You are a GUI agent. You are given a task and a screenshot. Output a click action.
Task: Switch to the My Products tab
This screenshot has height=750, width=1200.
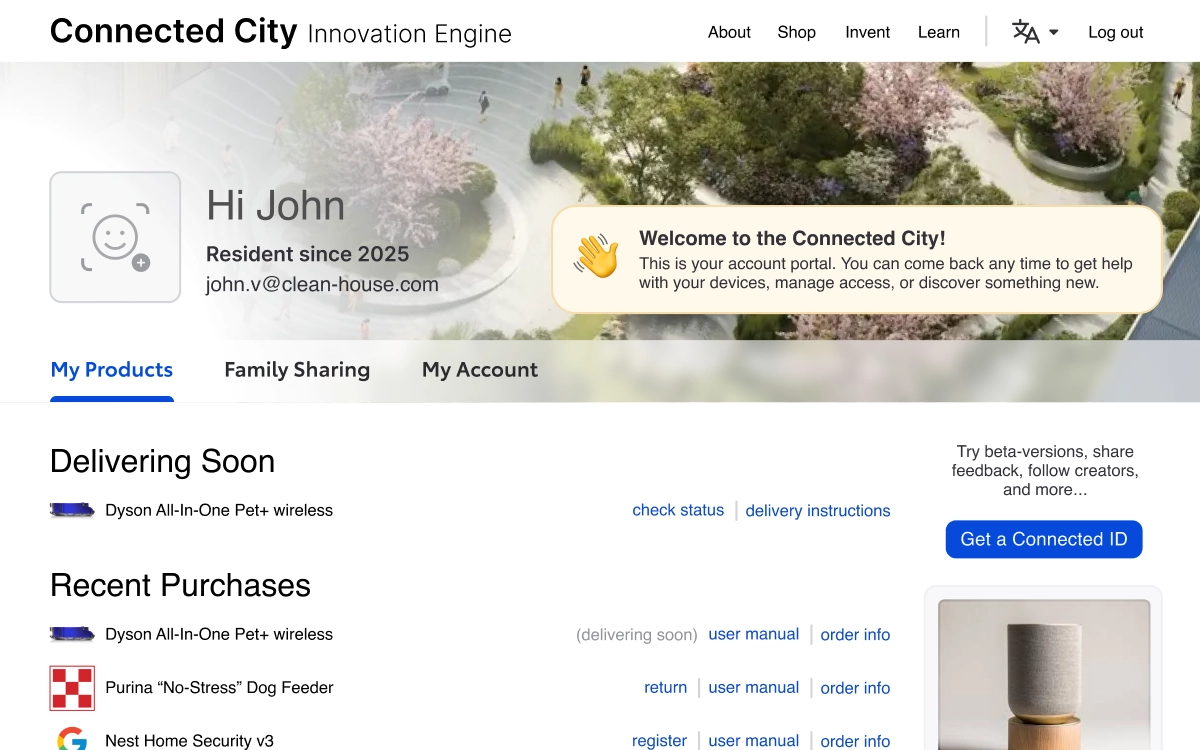click(112, 370)
